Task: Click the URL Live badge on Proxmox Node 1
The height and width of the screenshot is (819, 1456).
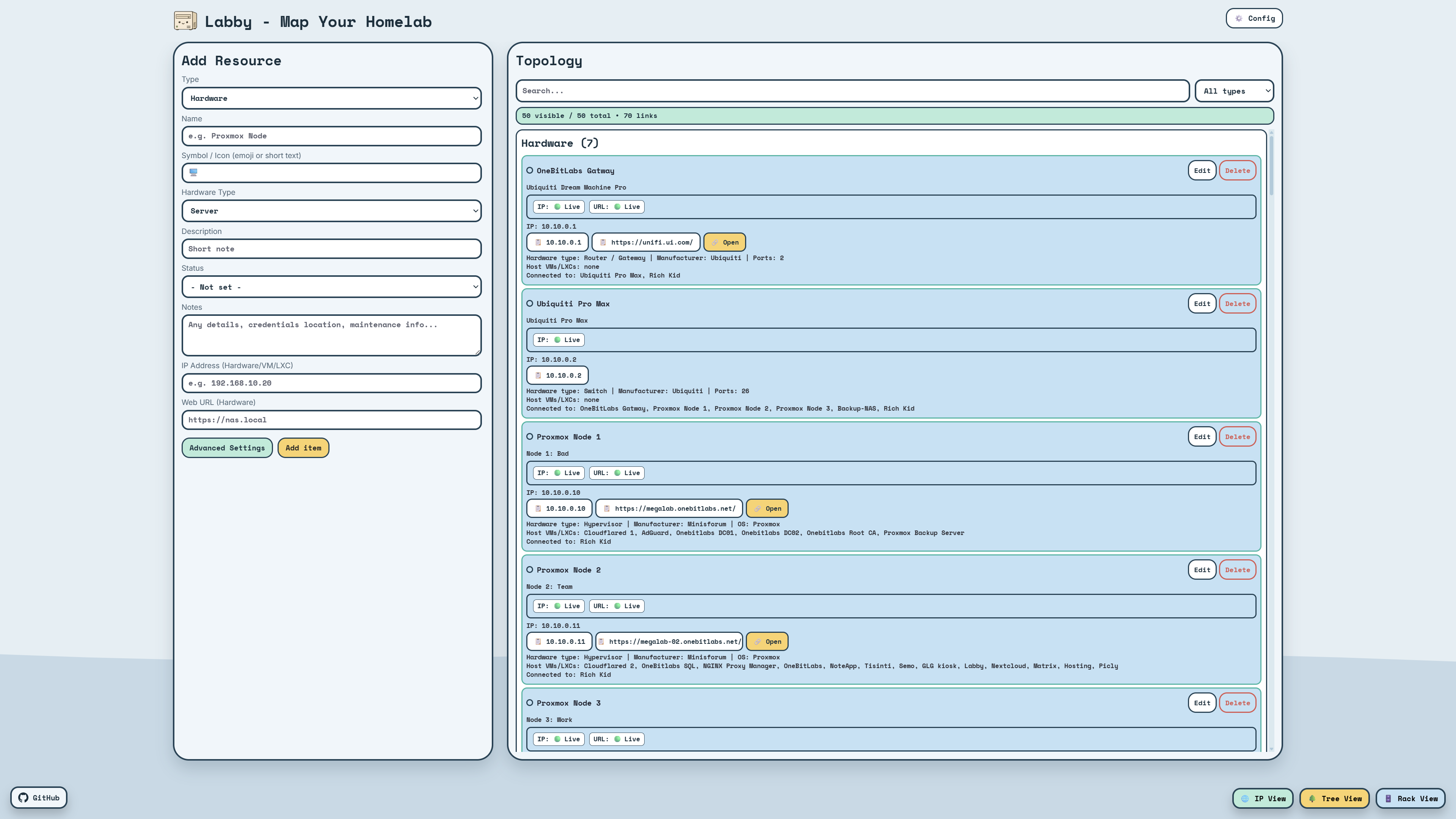Action: point(617,473)
